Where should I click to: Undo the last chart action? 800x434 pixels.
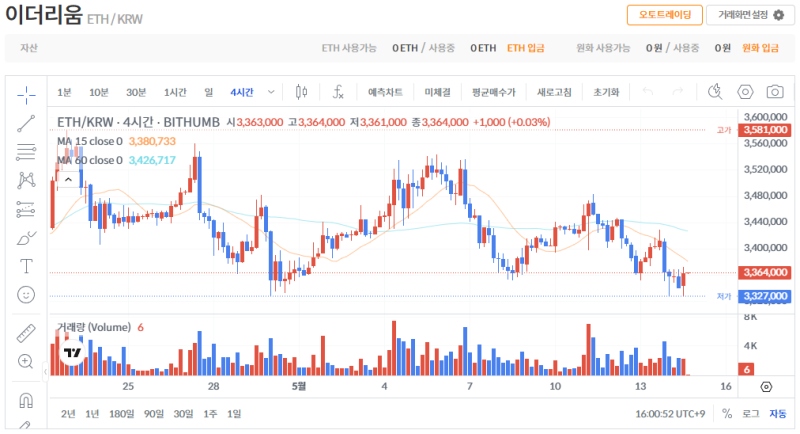(648, 92)
